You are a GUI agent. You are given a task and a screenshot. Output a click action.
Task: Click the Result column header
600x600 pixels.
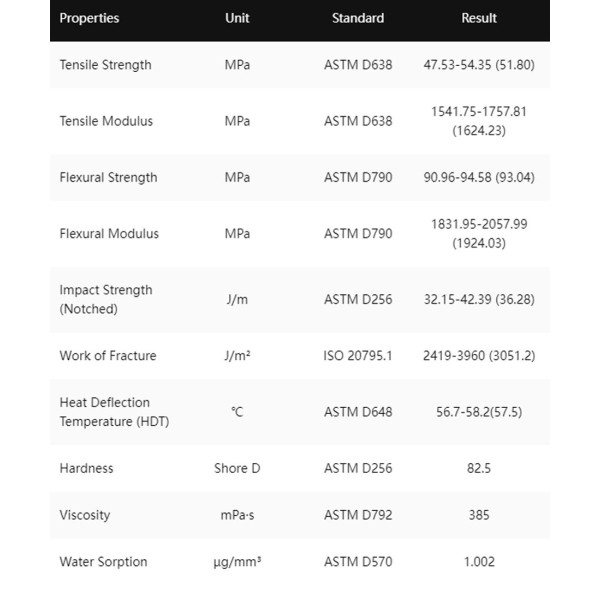tap(479, 18)
